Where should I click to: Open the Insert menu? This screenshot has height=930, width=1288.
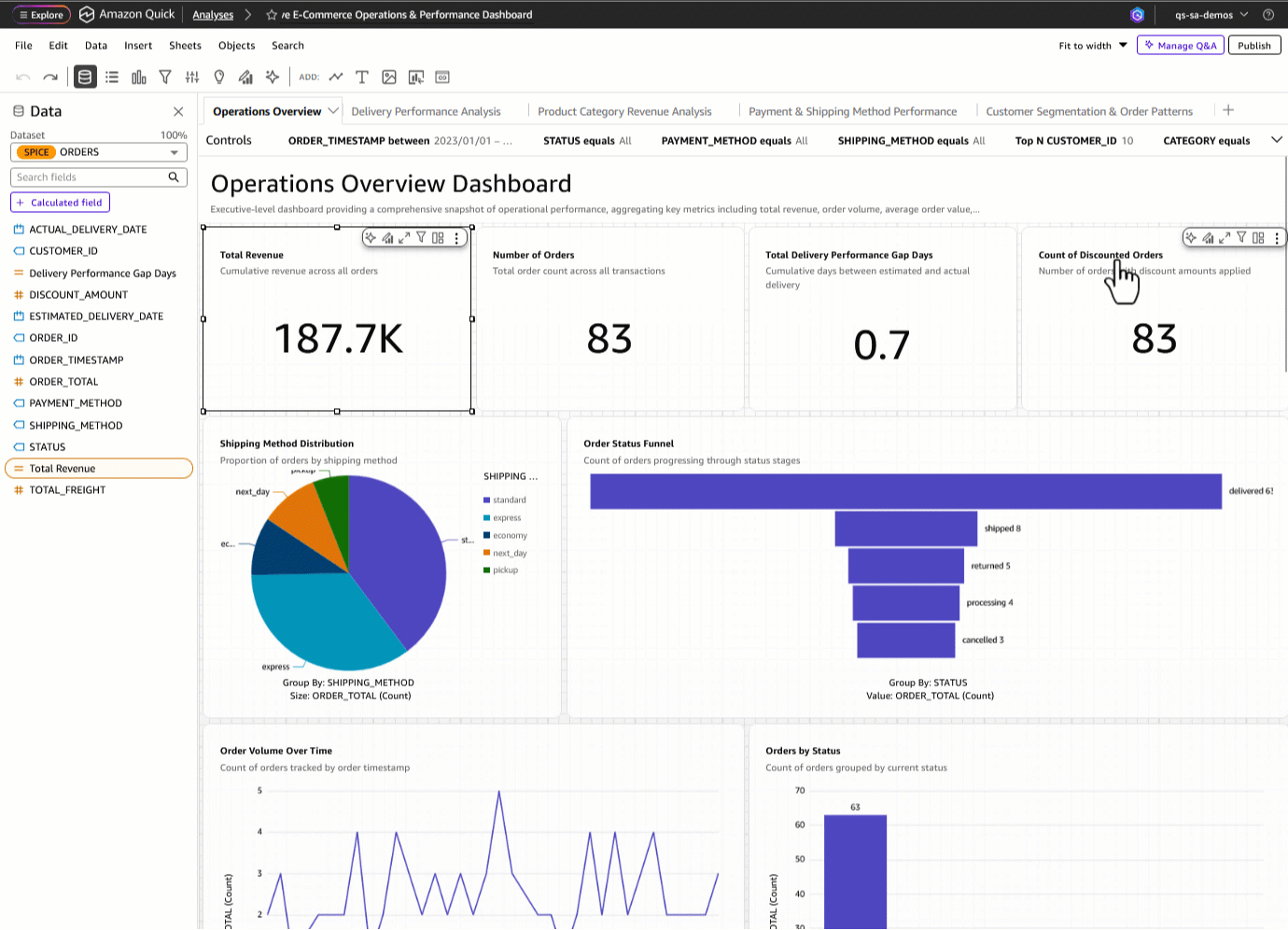coord(138,46)
